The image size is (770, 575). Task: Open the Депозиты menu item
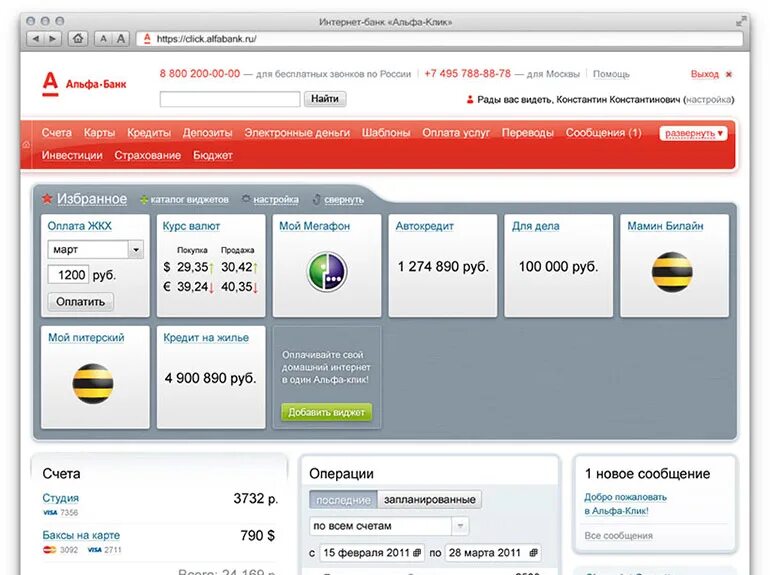click(x=207, y=133)
